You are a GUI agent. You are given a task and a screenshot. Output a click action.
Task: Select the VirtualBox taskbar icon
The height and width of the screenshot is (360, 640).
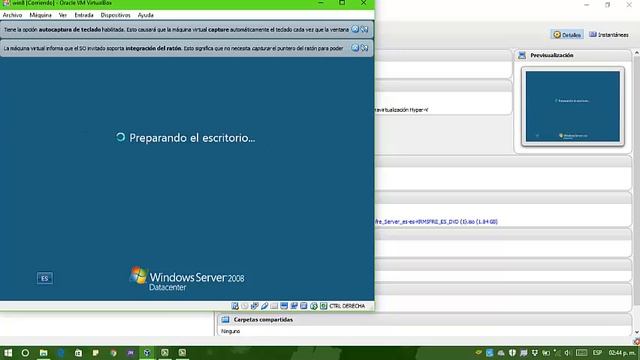(147, 353)
